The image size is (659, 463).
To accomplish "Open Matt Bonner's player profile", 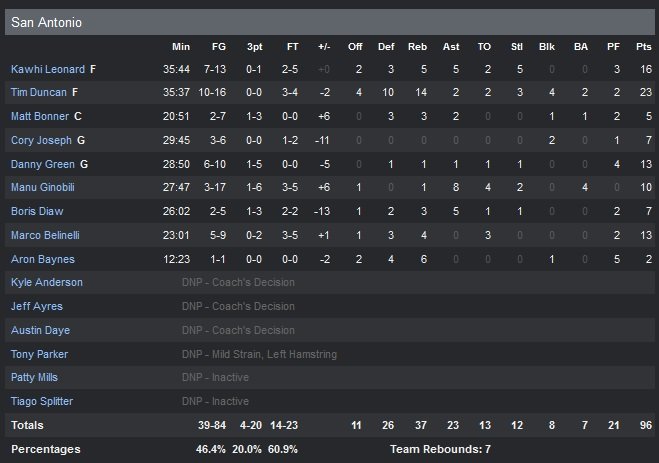I will click(x=40, y=116).
